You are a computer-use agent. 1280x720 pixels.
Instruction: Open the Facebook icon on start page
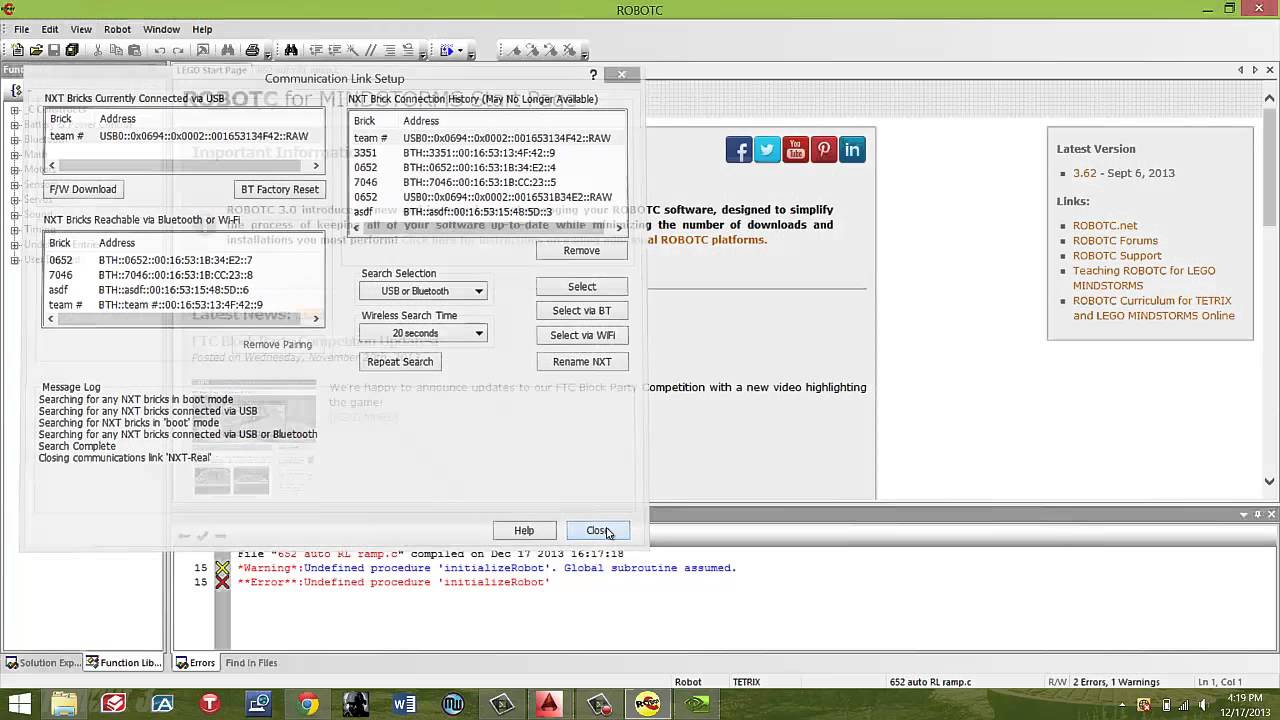click(x=739, y=150)
